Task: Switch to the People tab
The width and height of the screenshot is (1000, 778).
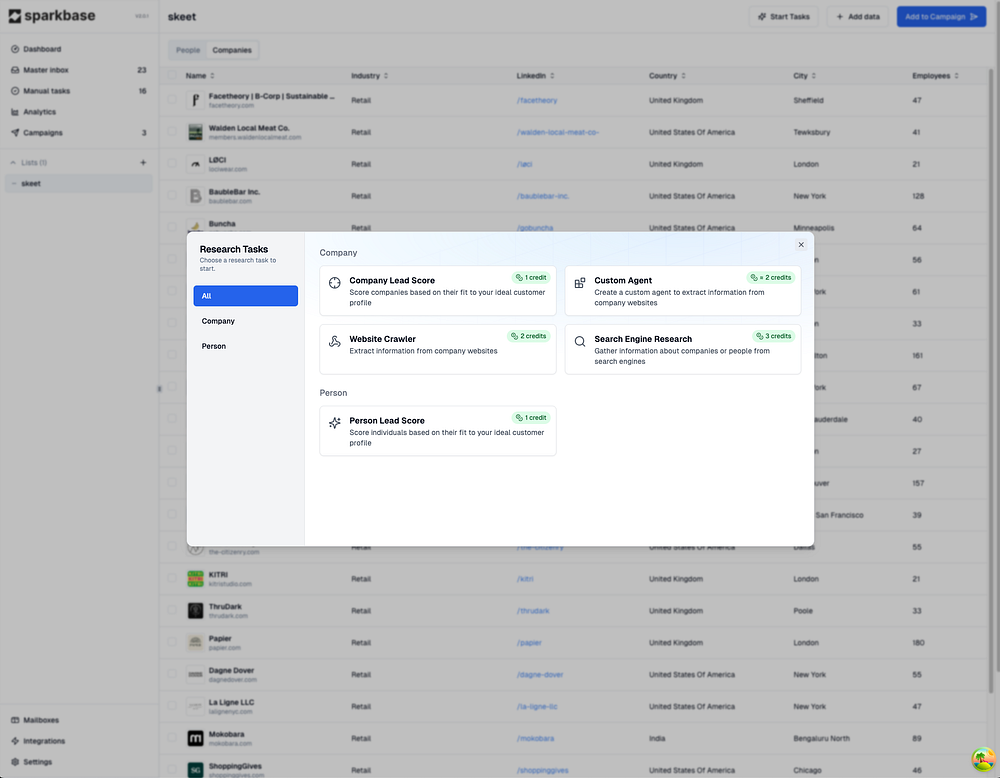Action: [188, 50]
